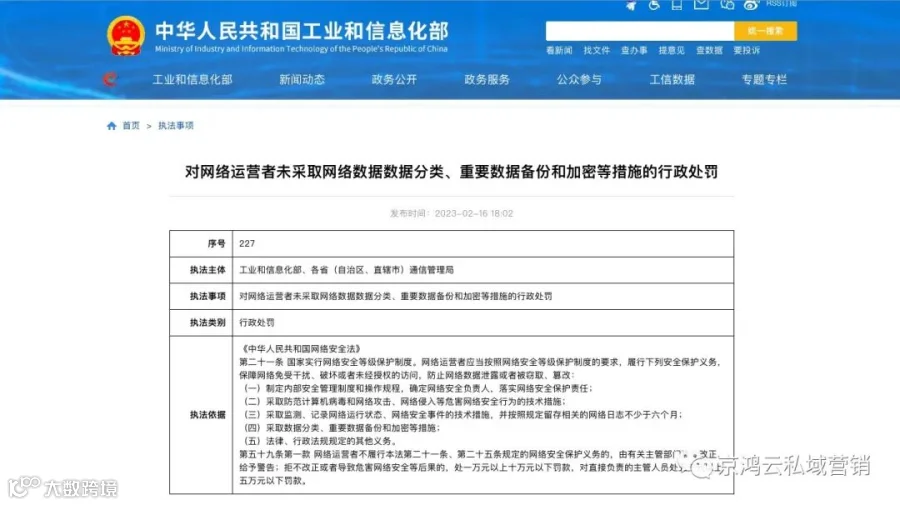Open the WeChat icon in header

pos(727,5)
